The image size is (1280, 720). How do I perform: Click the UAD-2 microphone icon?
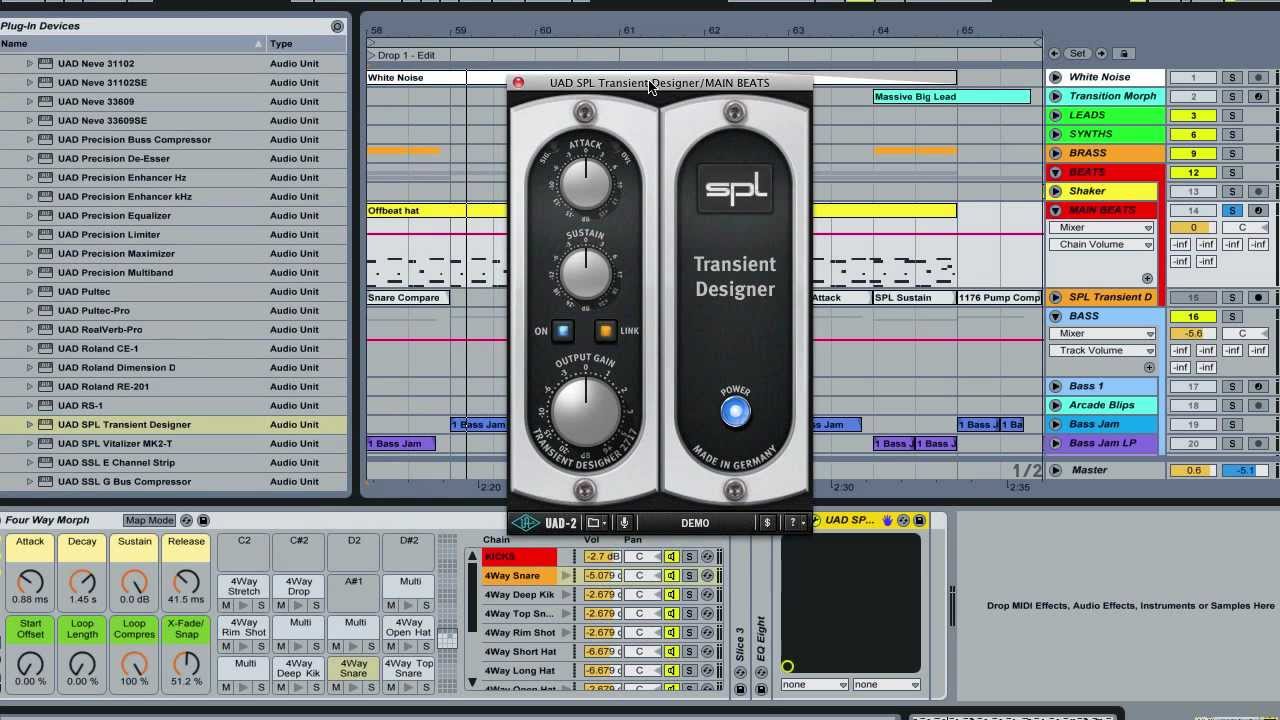pyautogui.click(x=624, y=522)
